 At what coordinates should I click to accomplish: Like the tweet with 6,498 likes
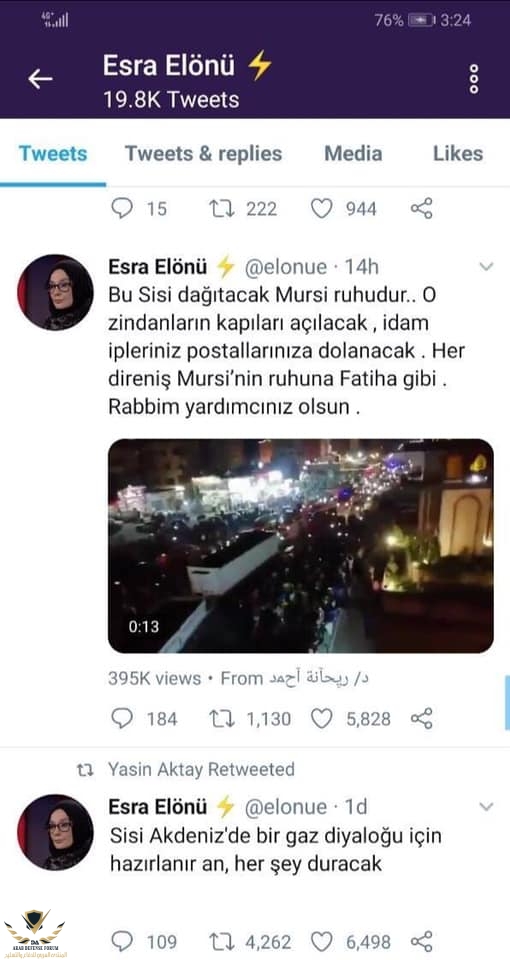tap(321, 941)
